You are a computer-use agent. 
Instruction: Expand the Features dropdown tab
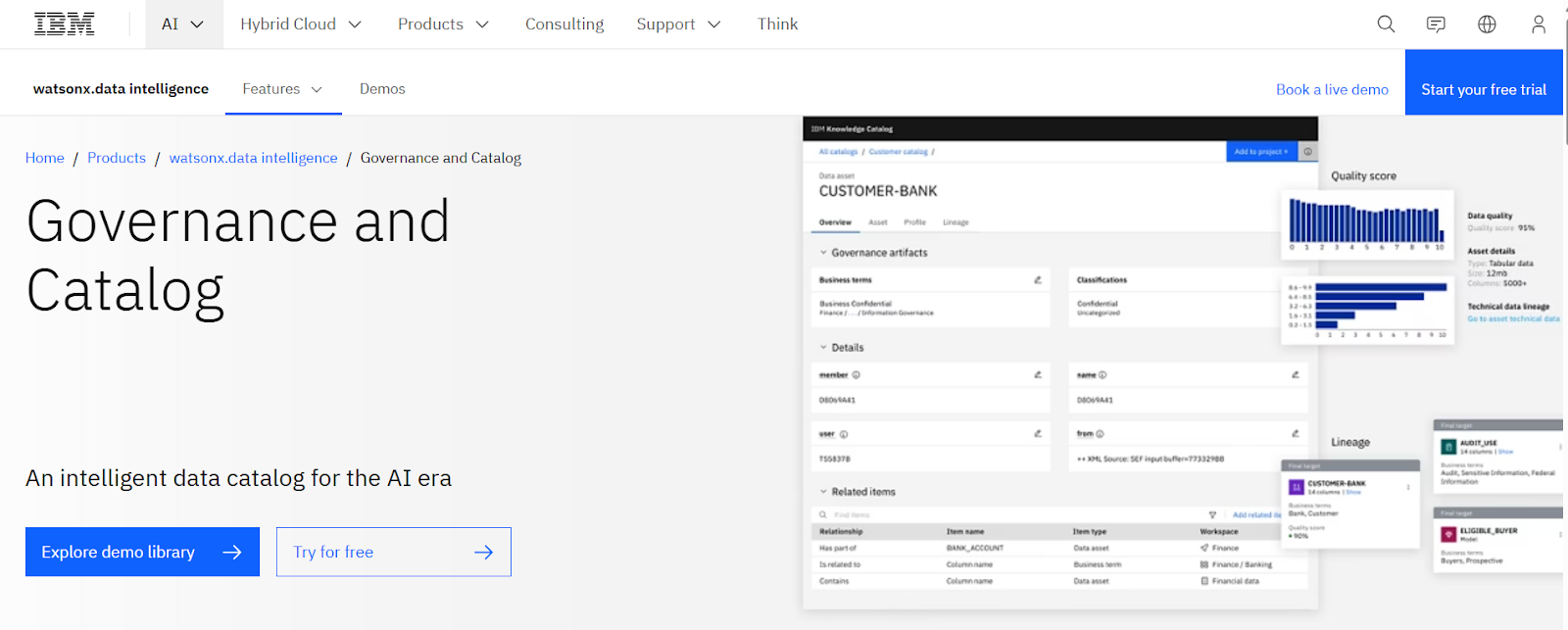click(283, 88)
